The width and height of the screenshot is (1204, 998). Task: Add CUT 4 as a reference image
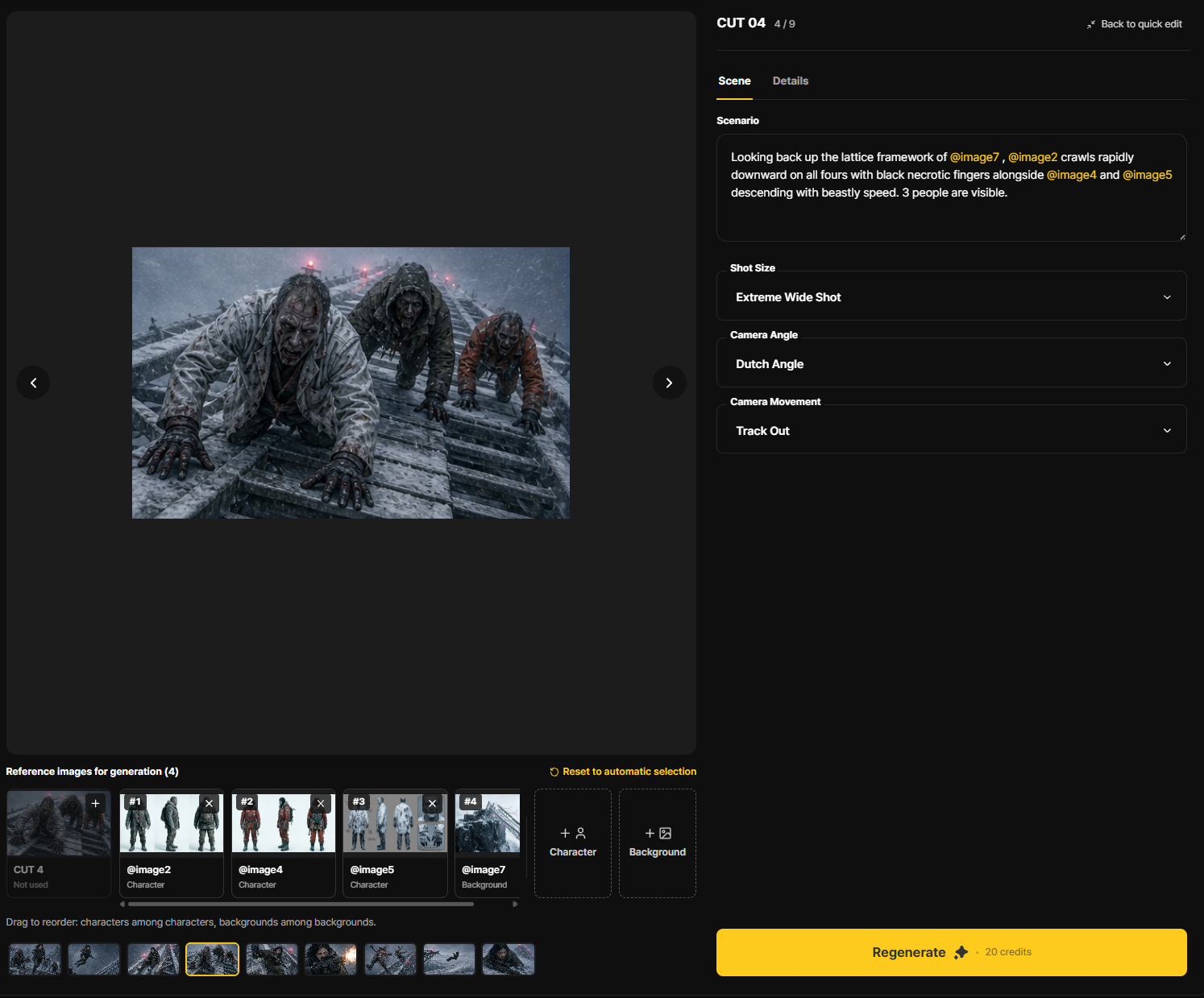pos(95,803)
